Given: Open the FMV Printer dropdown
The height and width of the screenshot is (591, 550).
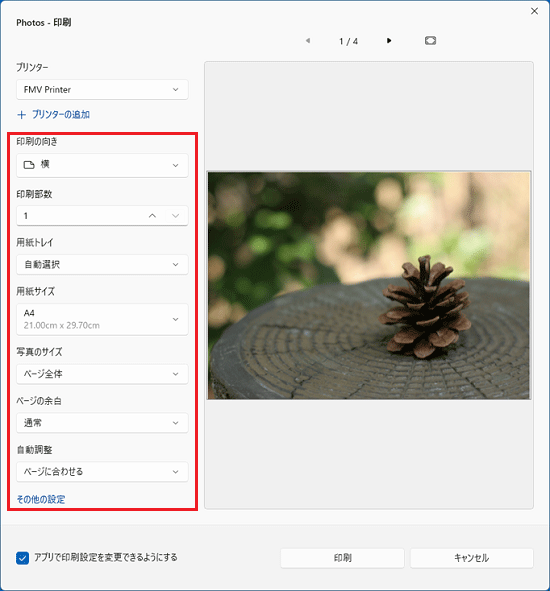Looking at the screenshot, I should (x=102, y=89).
